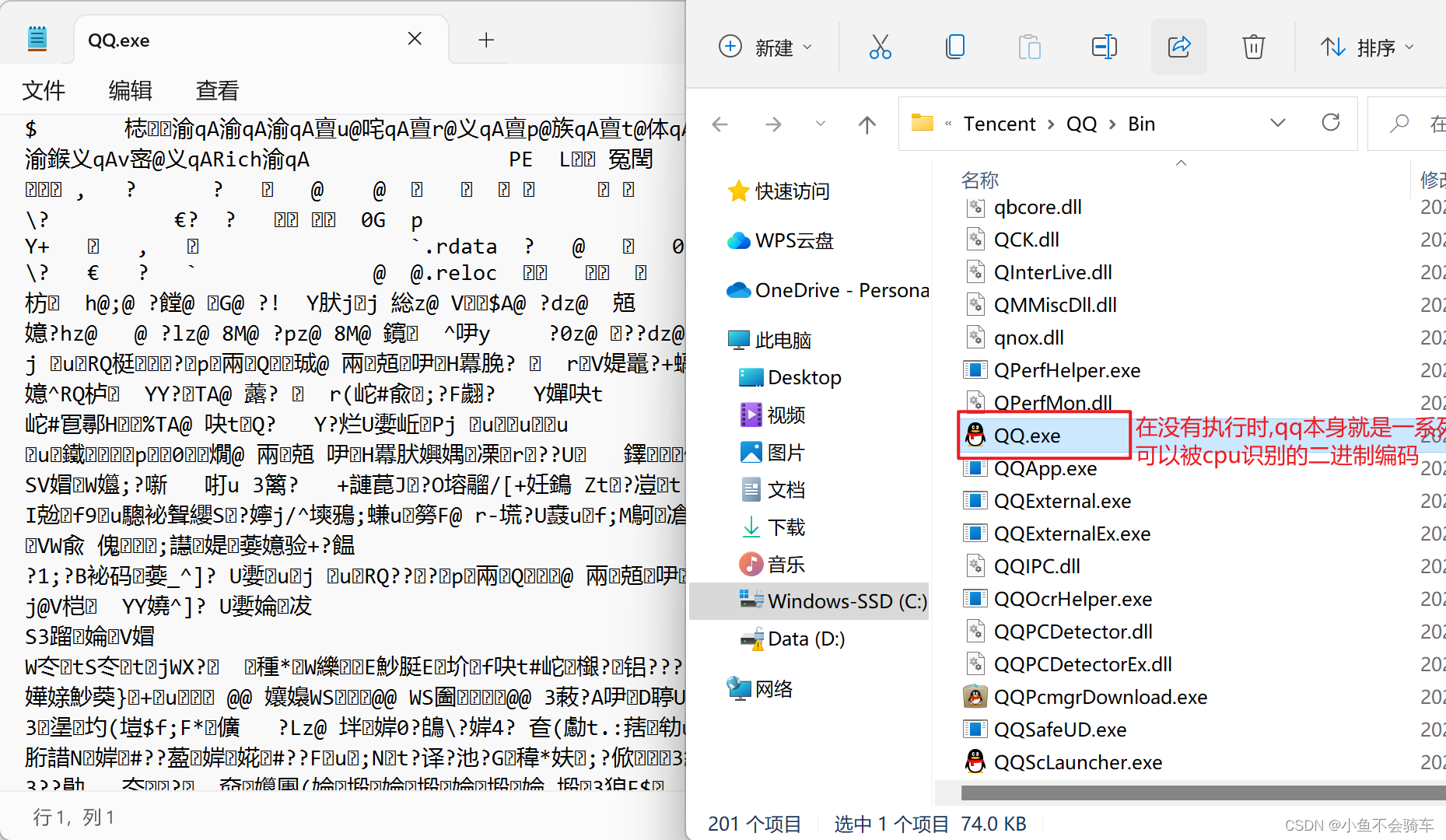Open 图片 folder in the sidebar

tap(772, 452)
